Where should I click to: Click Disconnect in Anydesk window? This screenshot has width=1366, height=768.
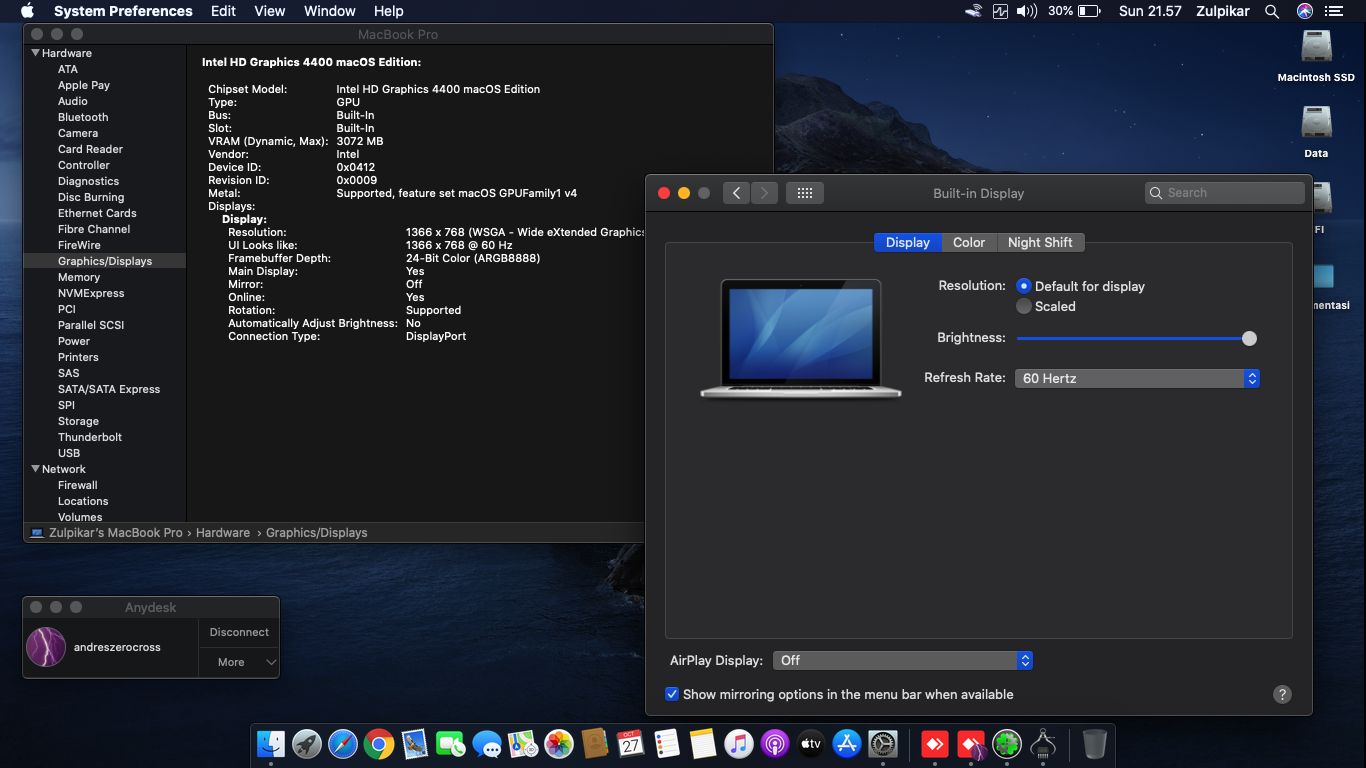[239, 632]
